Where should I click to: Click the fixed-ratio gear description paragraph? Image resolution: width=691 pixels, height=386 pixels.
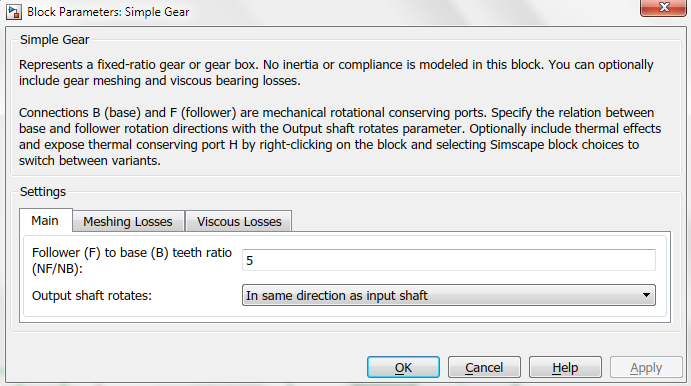tap(336, 73)
